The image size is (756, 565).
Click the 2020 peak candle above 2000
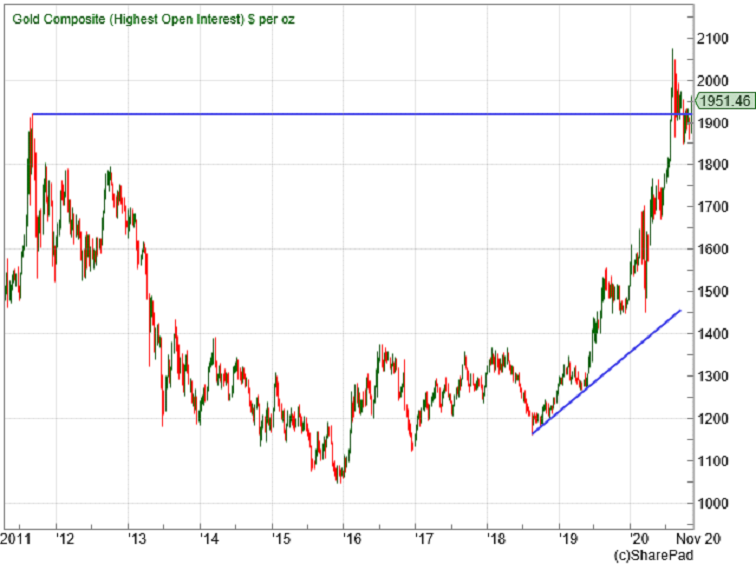tap(672, 52)
